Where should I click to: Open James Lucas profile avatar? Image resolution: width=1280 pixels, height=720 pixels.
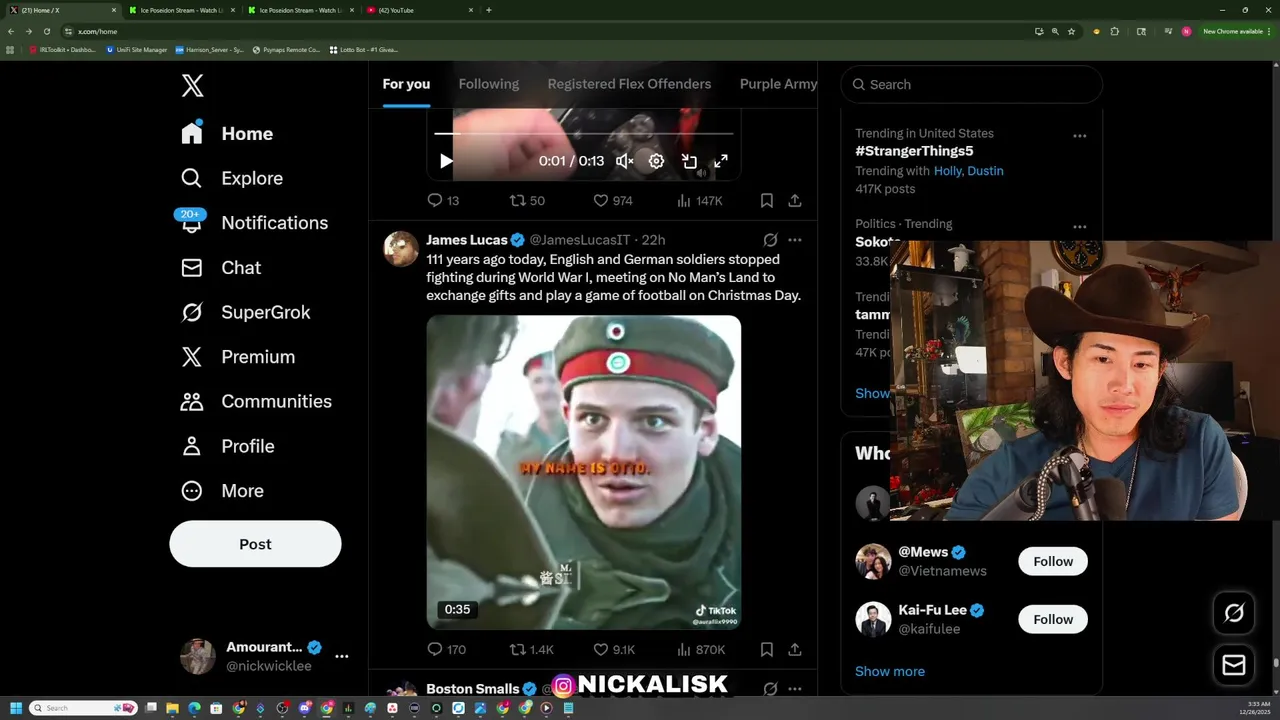coord(401,249)
